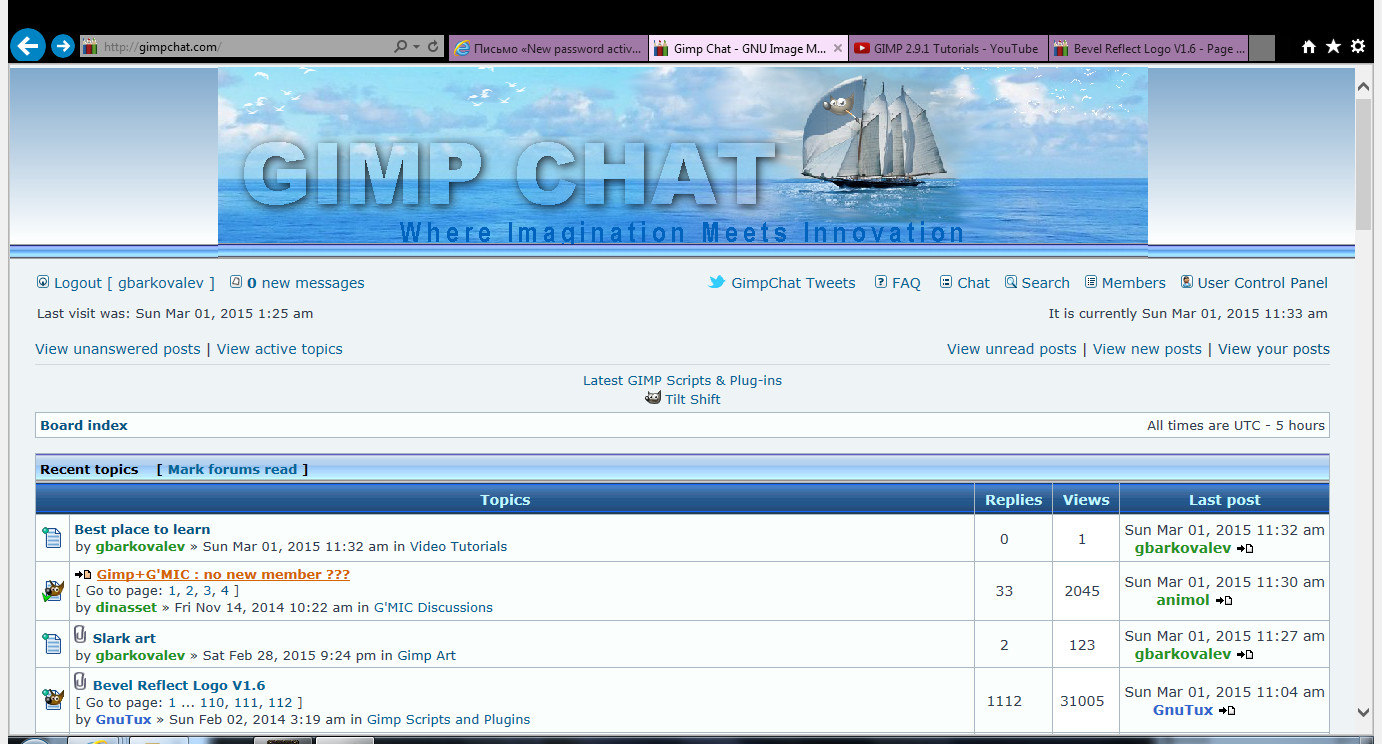This screenshot has width=1382, height=744.
Task: Click first-unread-post icon before Gimp+G'MIC title
Action: (x=83, y=575)
